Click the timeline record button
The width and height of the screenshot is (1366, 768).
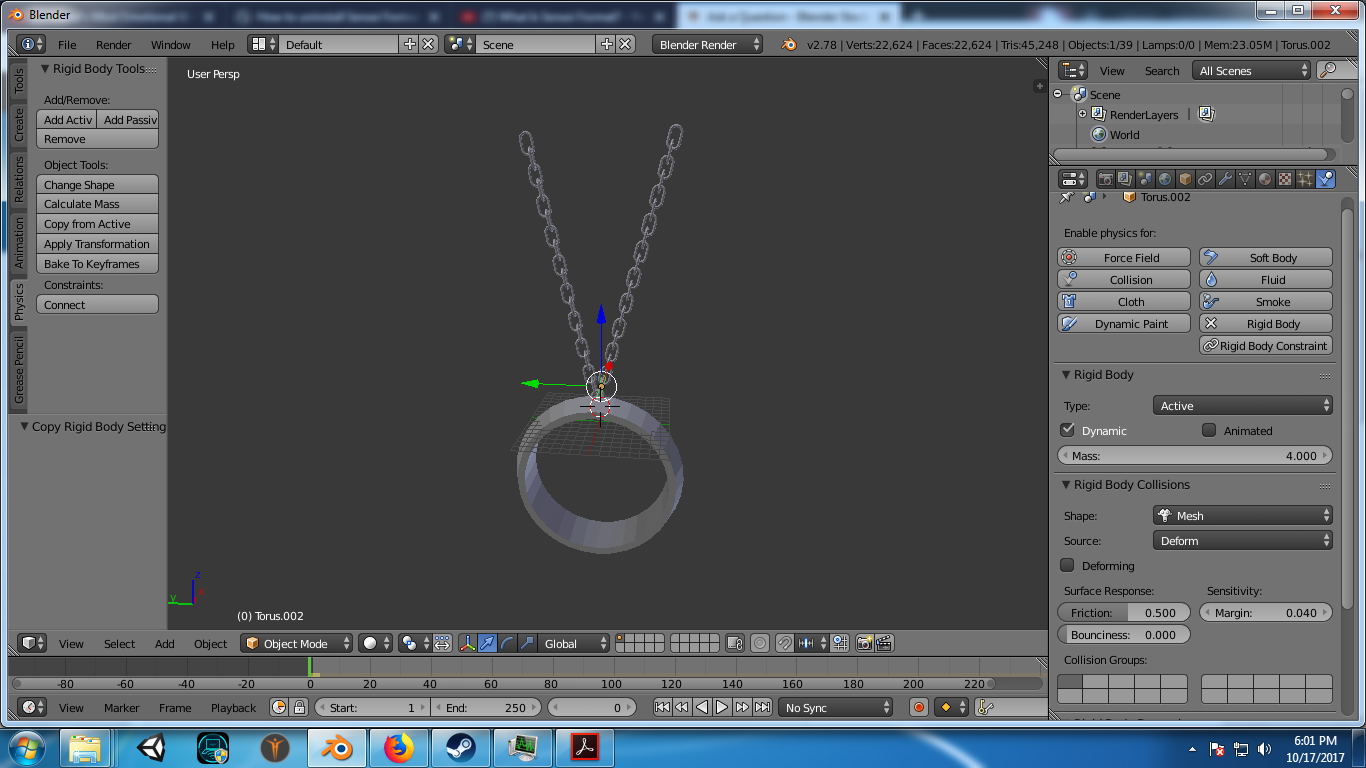click(919, 707)
